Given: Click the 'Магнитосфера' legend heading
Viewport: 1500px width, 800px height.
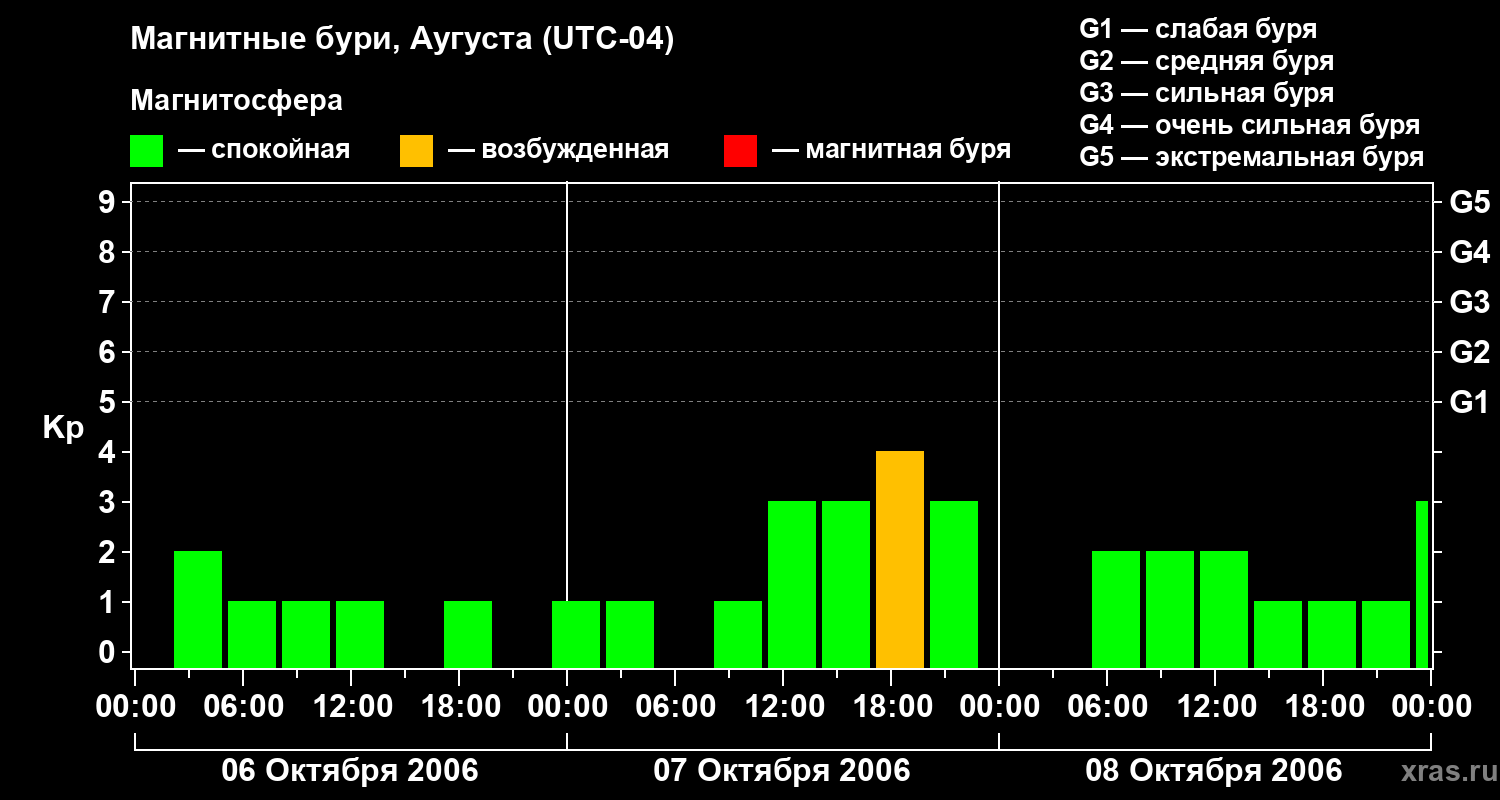Looking at the screenshot, I should [236, 101].
